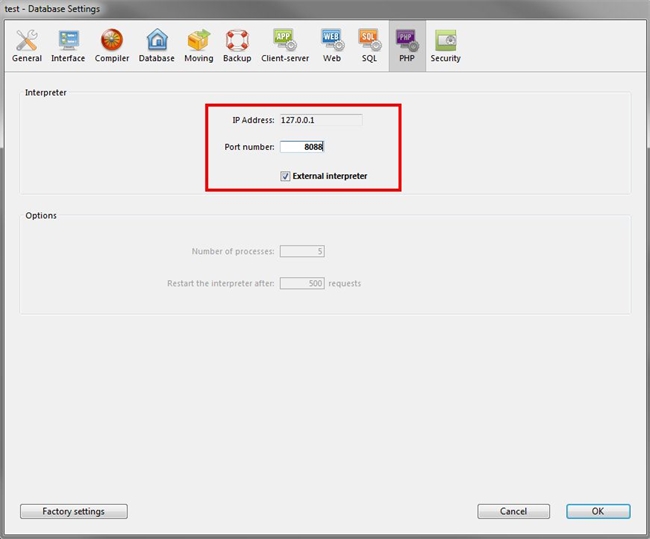The width and height of the screenshot is (650, 539).
Task: Open the General settings page
Action: pyautogui.click(x=27, y=45)
